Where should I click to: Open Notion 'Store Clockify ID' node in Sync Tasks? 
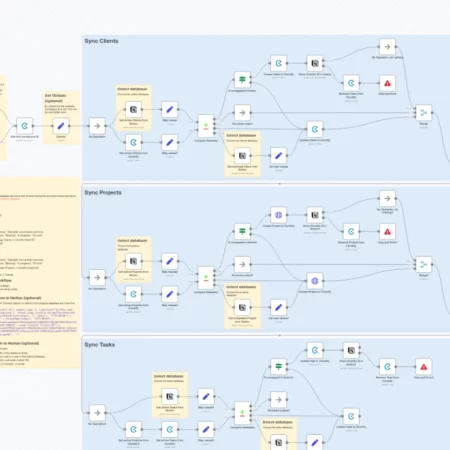[351, 350]
